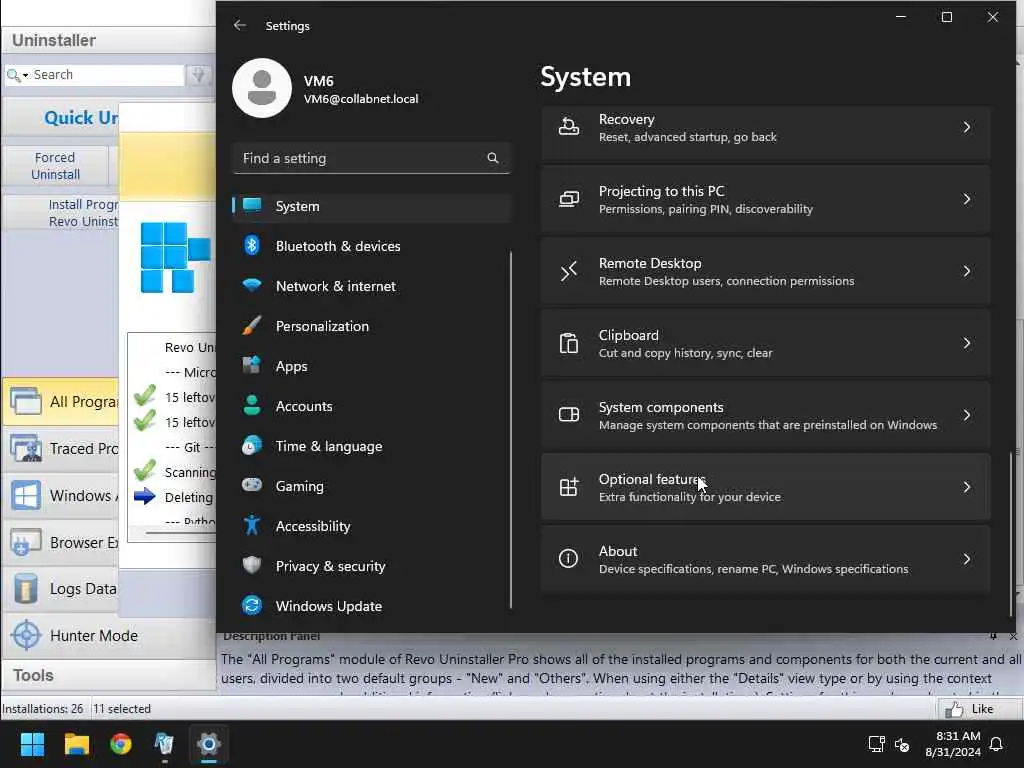The height and width of the screenshot is (768, 1024).
Task: Expand System components chevron
Action: [967, 415]
